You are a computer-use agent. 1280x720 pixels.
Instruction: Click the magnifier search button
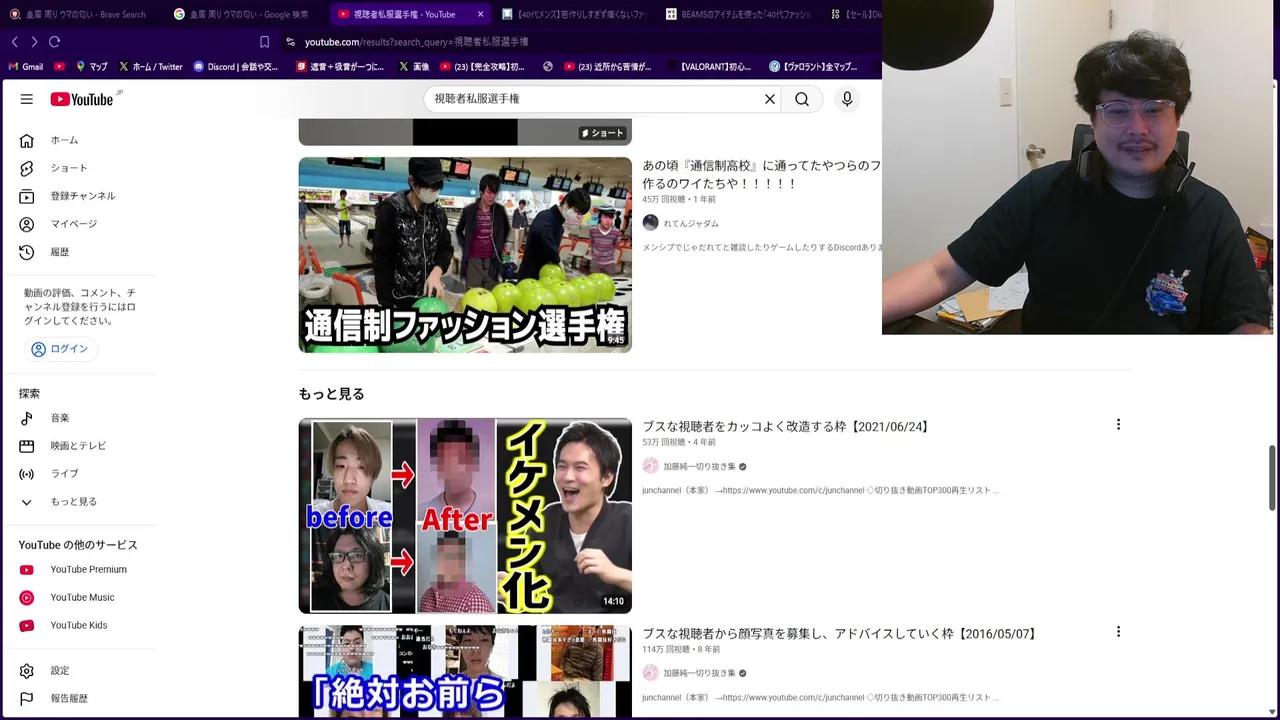point(802,99)
